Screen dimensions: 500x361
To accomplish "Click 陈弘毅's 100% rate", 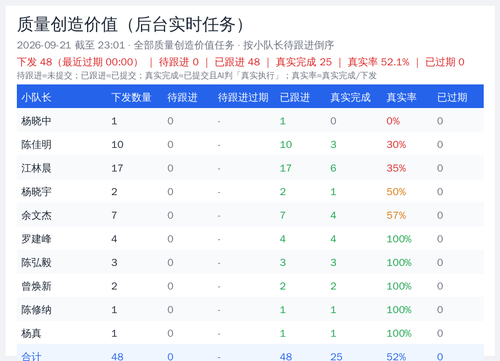I will [399, 263].
